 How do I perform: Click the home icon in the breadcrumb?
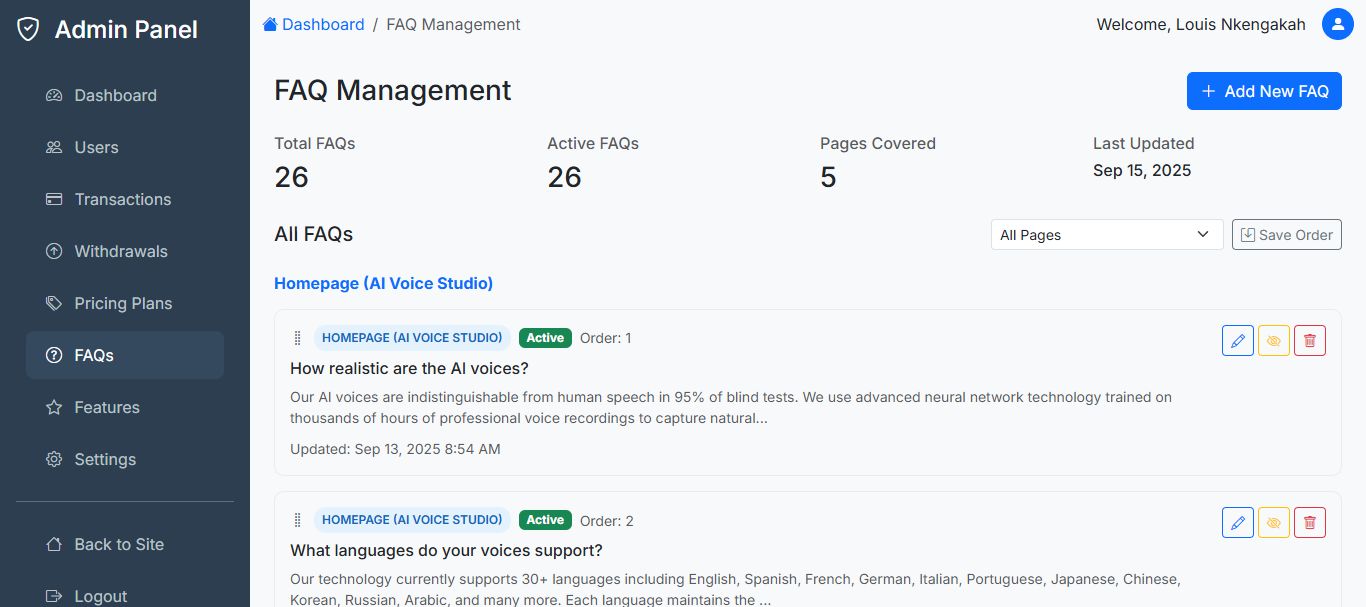[x=270, y=24]
